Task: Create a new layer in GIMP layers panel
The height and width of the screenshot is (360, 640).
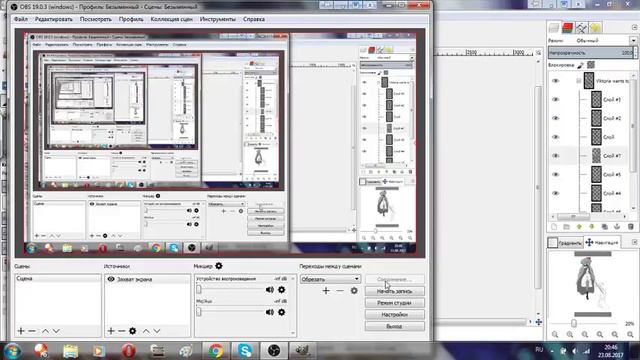Action: pyautogui.click(x=554, y=227)
